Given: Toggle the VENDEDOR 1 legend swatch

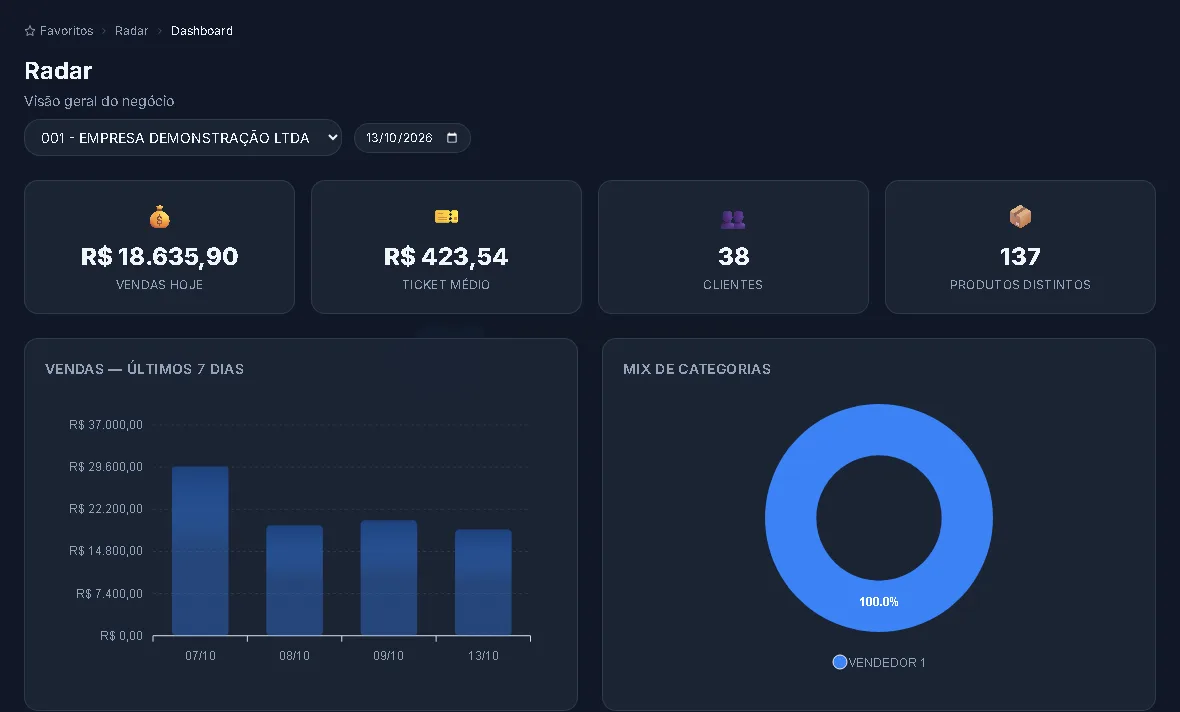Looking at the screenshot, I should 840,662.
